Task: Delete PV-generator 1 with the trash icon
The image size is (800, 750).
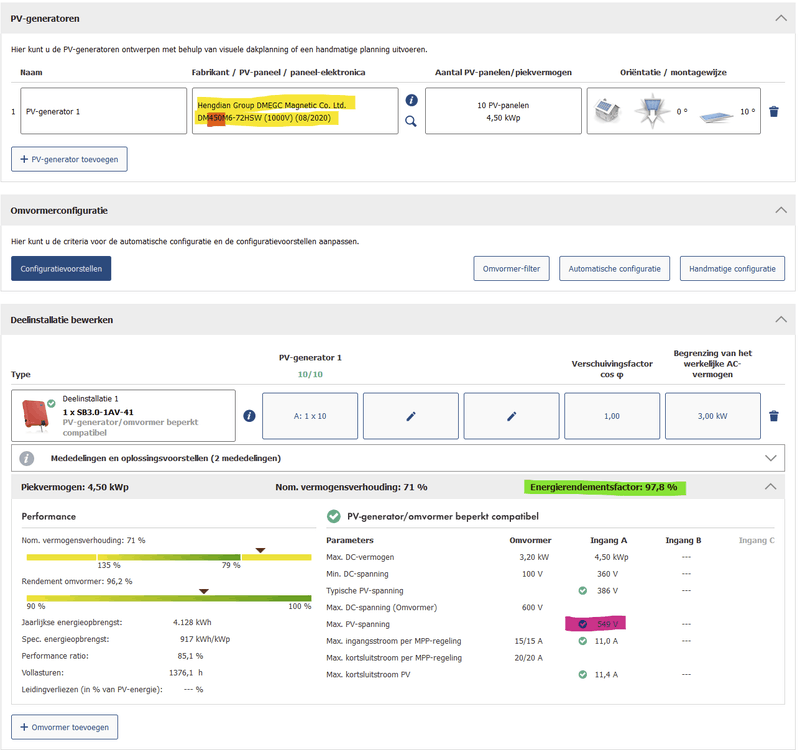Action: 774,111
